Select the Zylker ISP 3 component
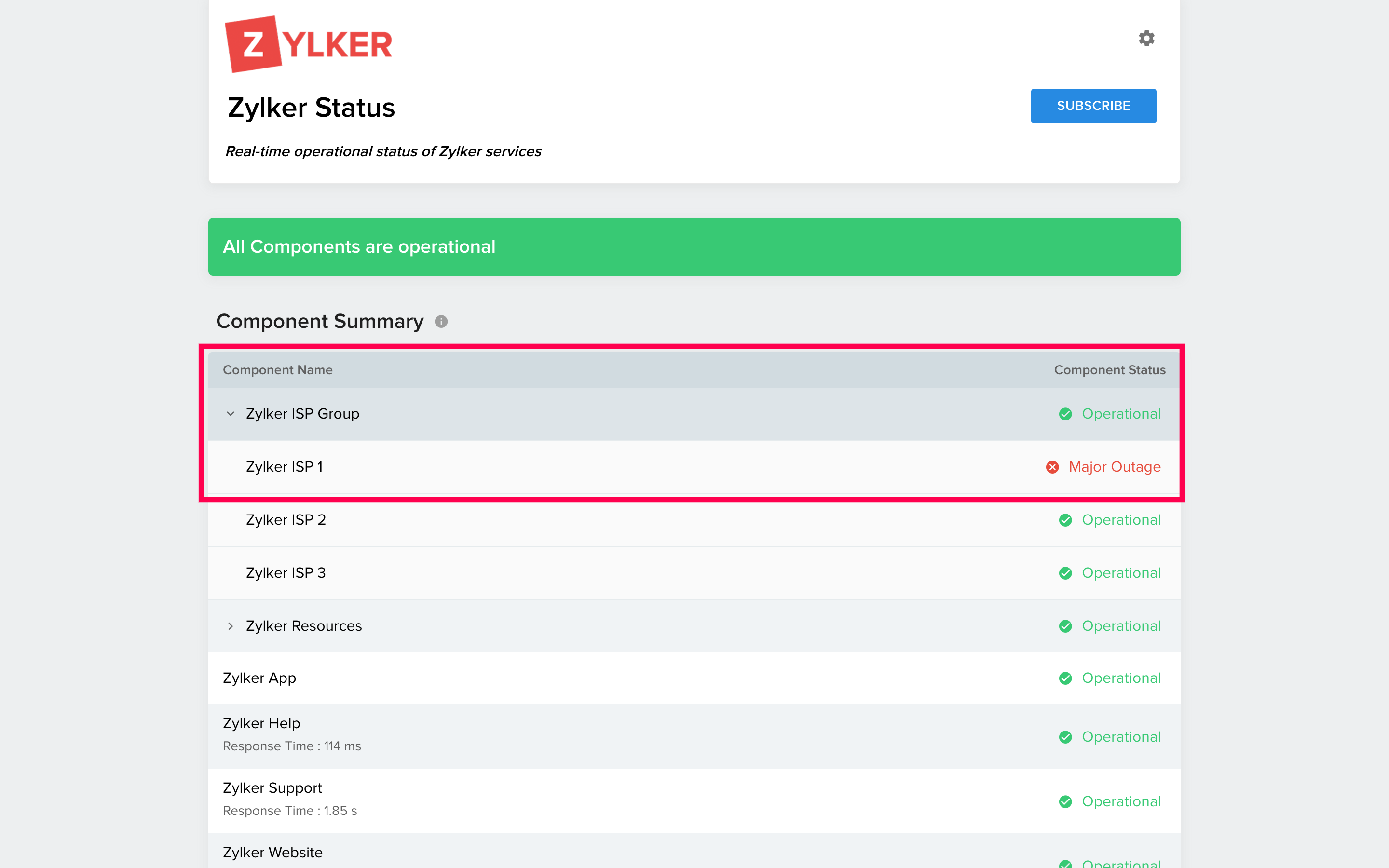The height and width of the screenshot is (868, 1389). click(x=286, y=572)
